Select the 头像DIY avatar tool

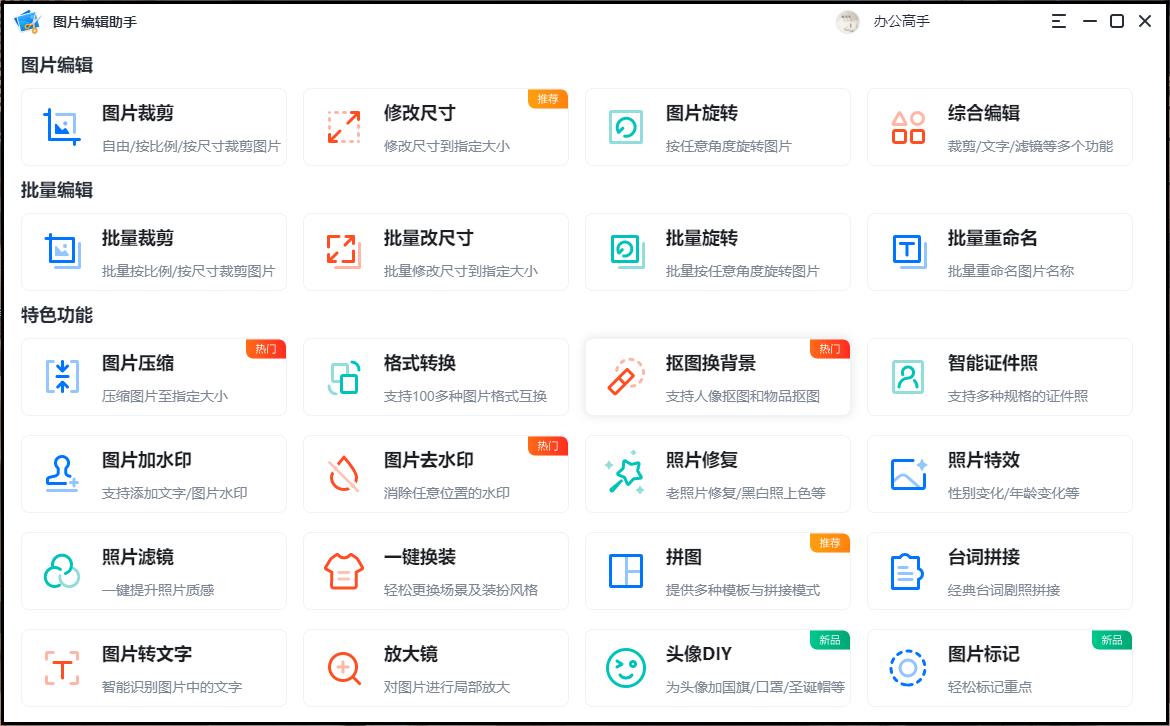coord(718,666)
